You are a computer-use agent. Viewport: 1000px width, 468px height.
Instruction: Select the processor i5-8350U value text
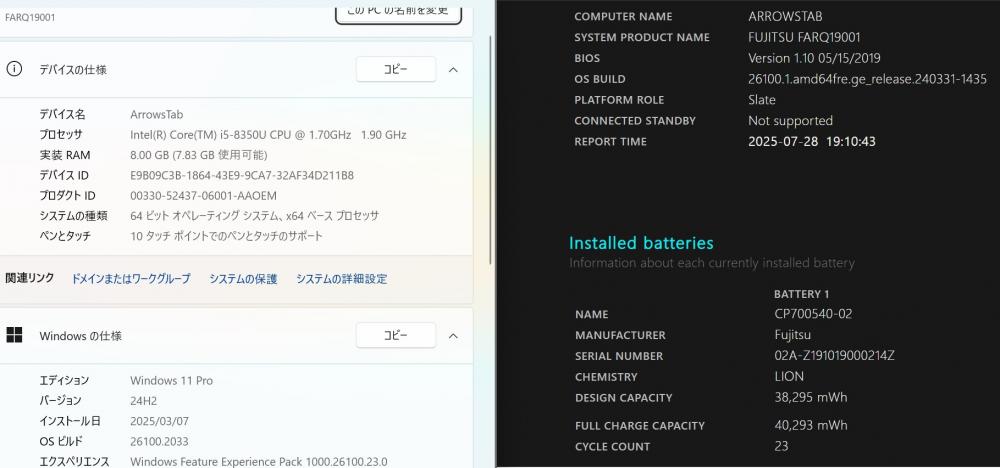(x=268, y=135)
